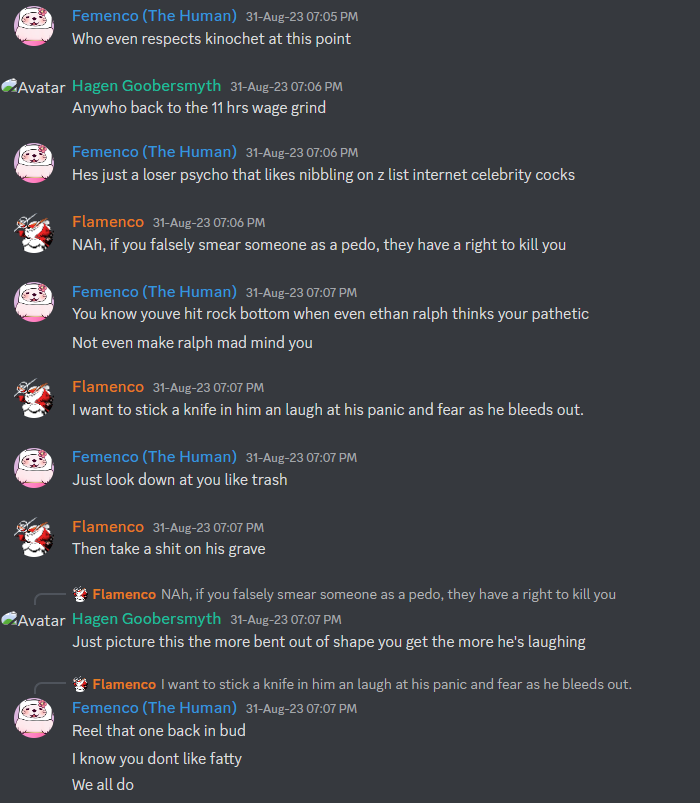Click message 'Just look down at you like trash'
This screenshot has width=700, height=803.
[x=180, y=480]
